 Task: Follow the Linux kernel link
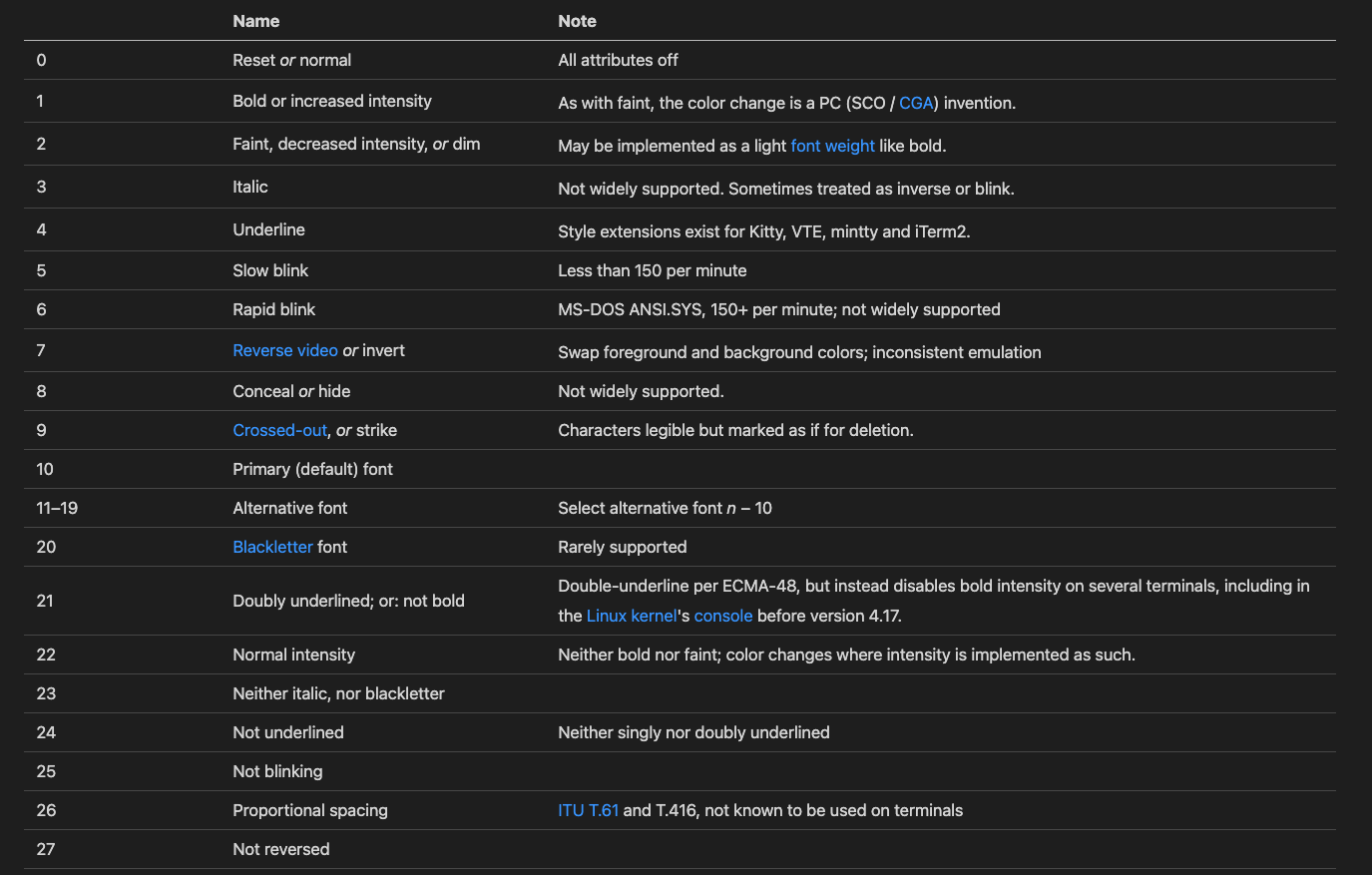(632, 616)
